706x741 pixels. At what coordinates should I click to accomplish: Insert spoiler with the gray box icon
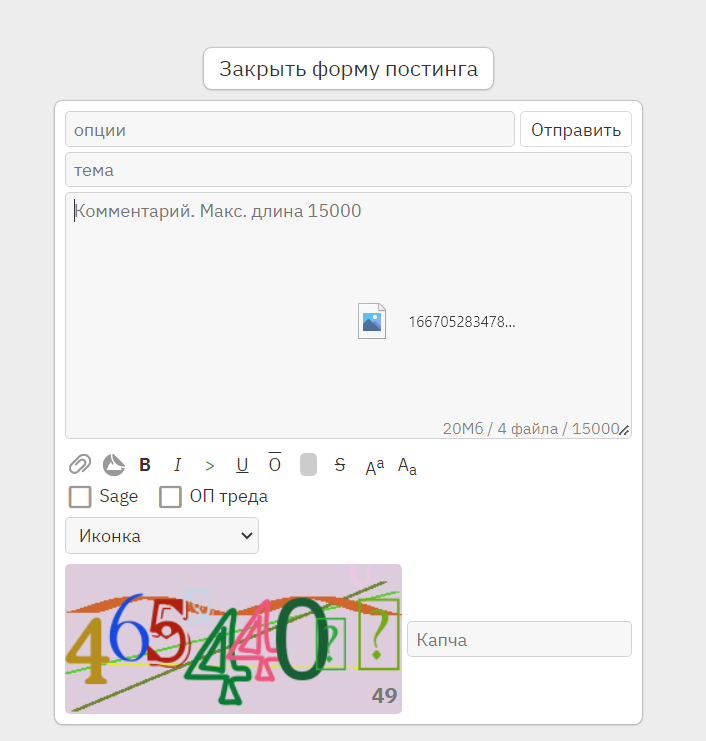(309, 465)
